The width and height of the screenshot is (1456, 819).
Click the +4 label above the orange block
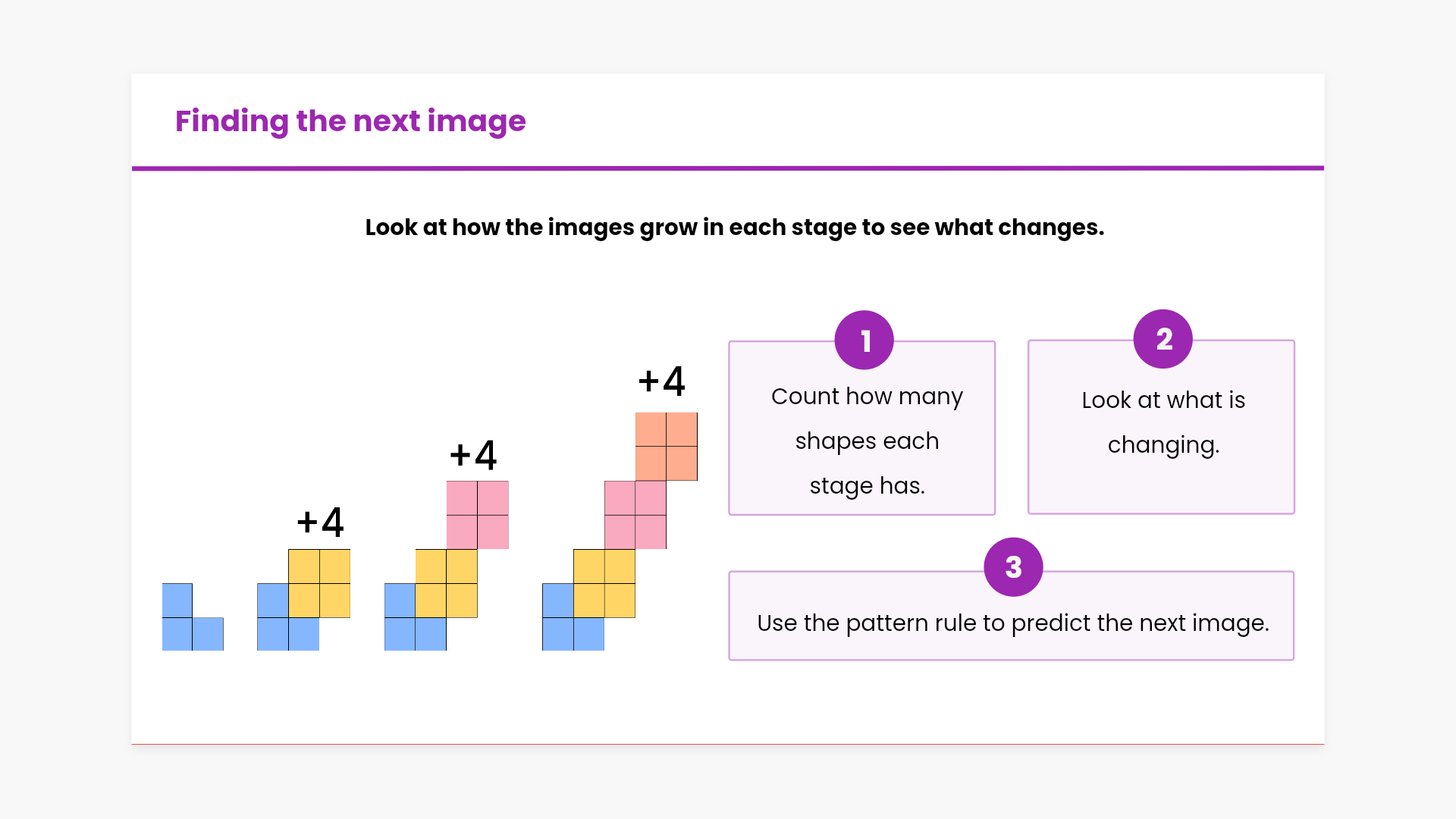661,381
